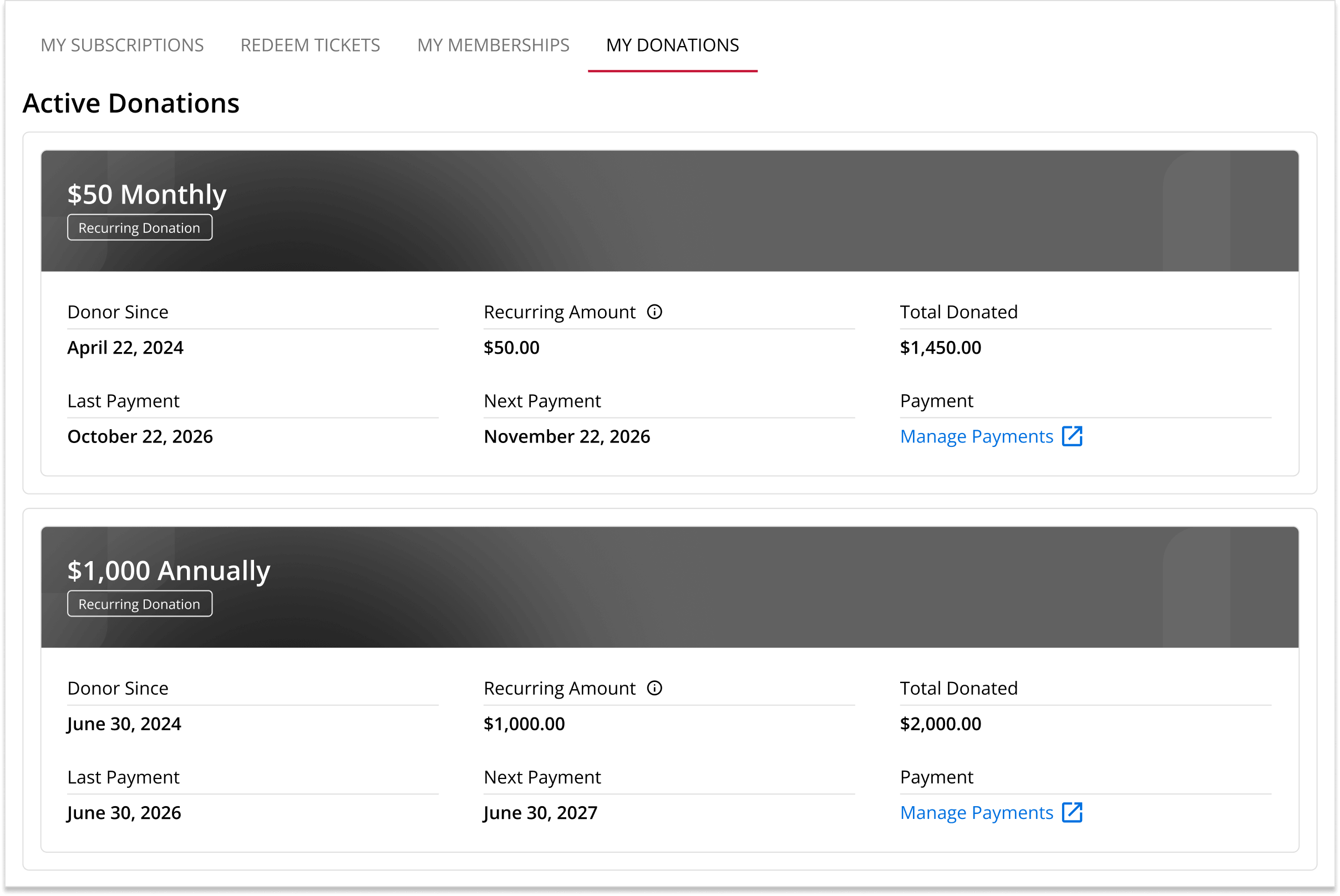Click the "$1,000.00" recurring amount value
The height and width of the screenshot is (896, 1340).
click(x=524, y=724)
